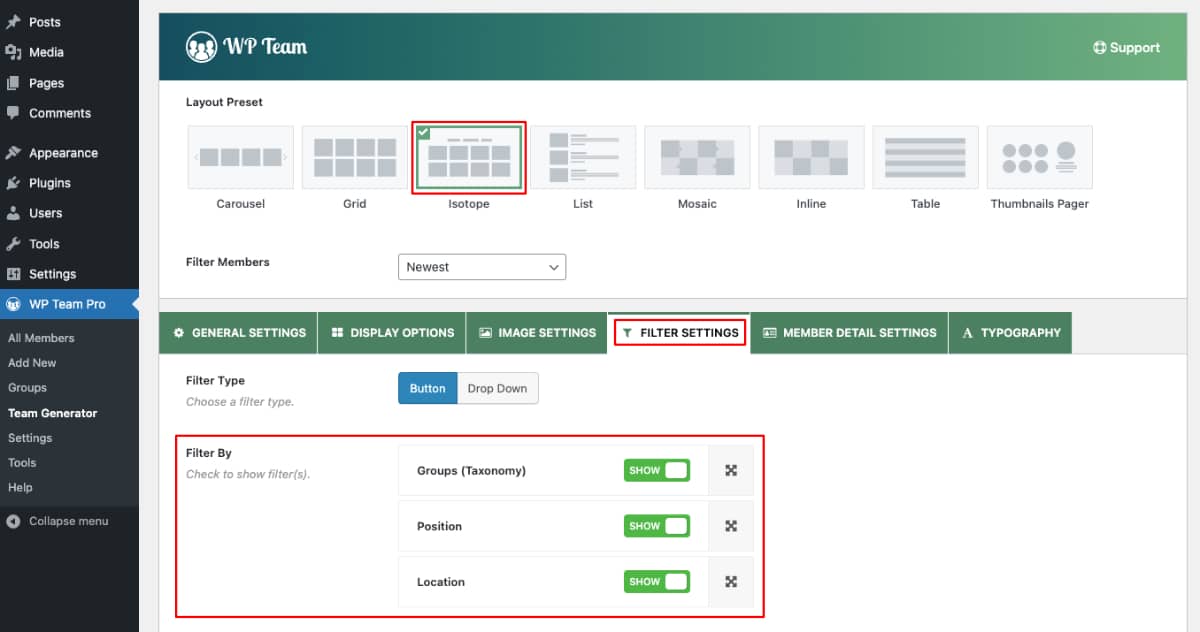Open the Add New submenu link
The width and height of the screenshot is (1200, 632).
pyautogui.click(x=32, y=363)
